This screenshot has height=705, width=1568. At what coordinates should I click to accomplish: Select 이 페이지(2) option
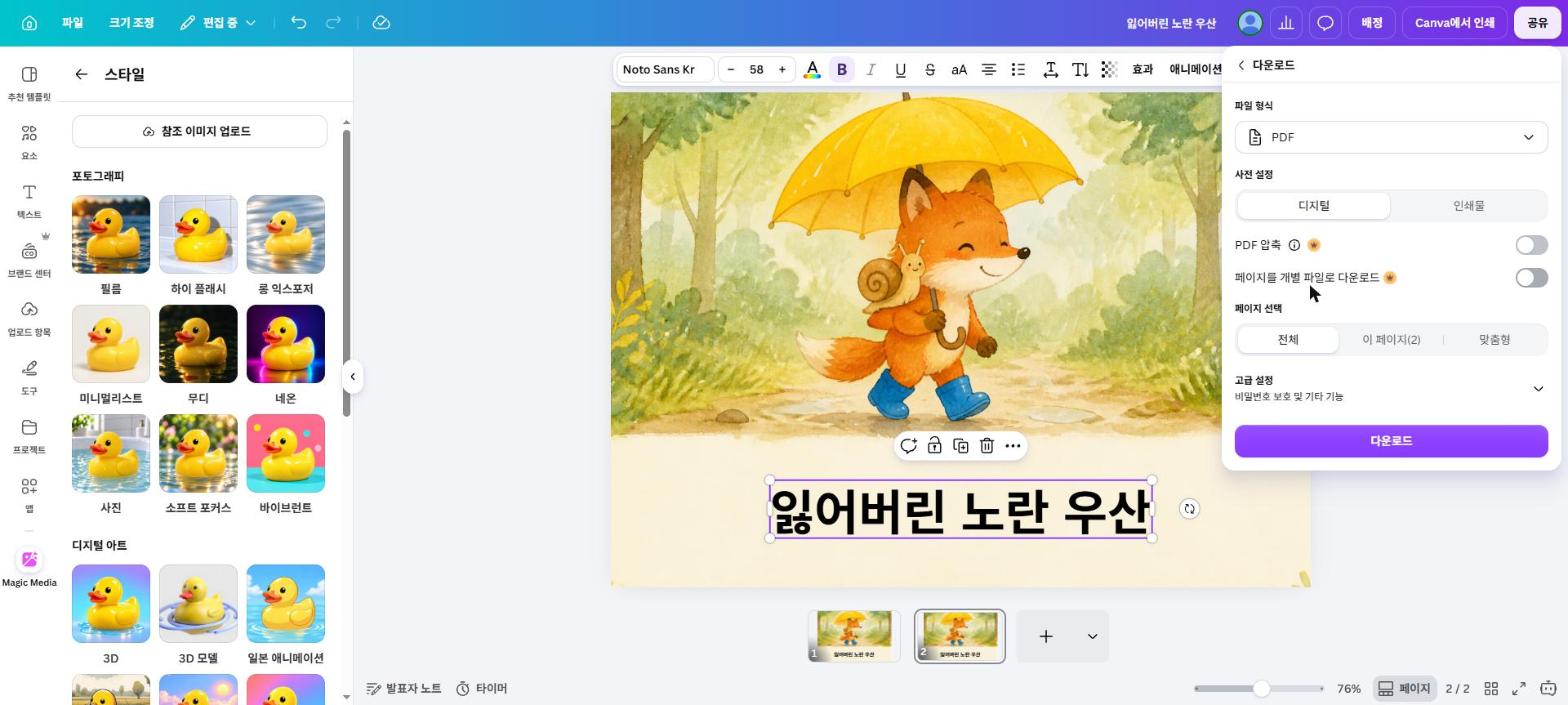click(x=1391, y=340)
